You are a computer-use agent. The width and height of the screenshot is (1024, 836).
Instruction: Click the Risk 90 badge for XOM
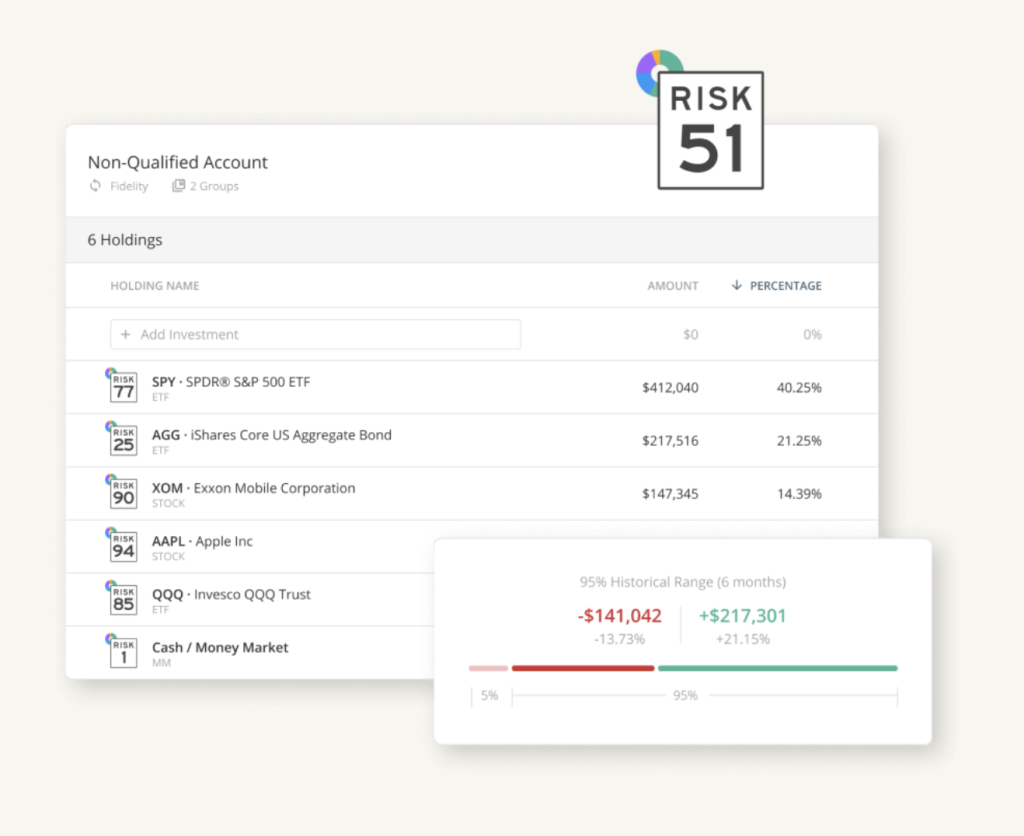point(123,493)
